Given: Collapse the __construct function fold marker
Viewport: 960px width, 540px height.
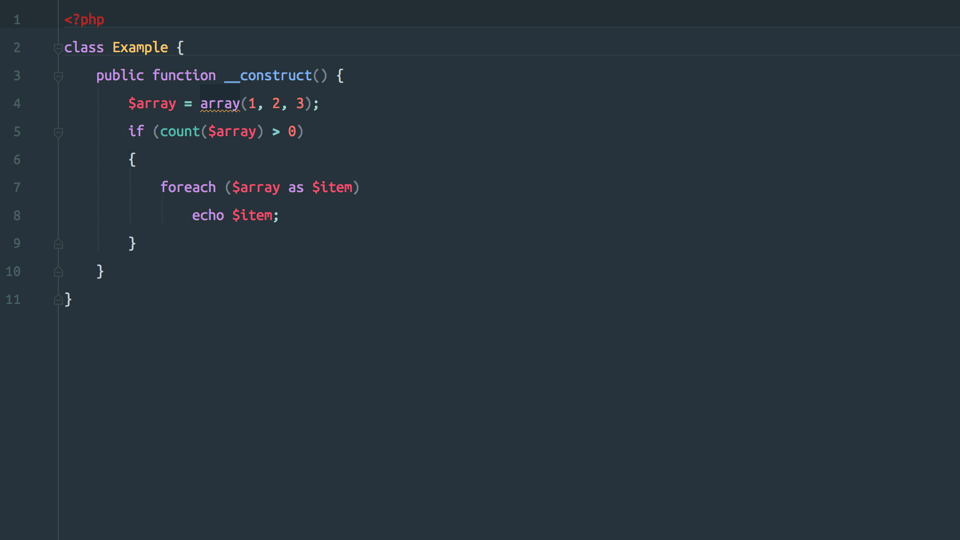Looking at the screenshot, I should coord(58,76).
